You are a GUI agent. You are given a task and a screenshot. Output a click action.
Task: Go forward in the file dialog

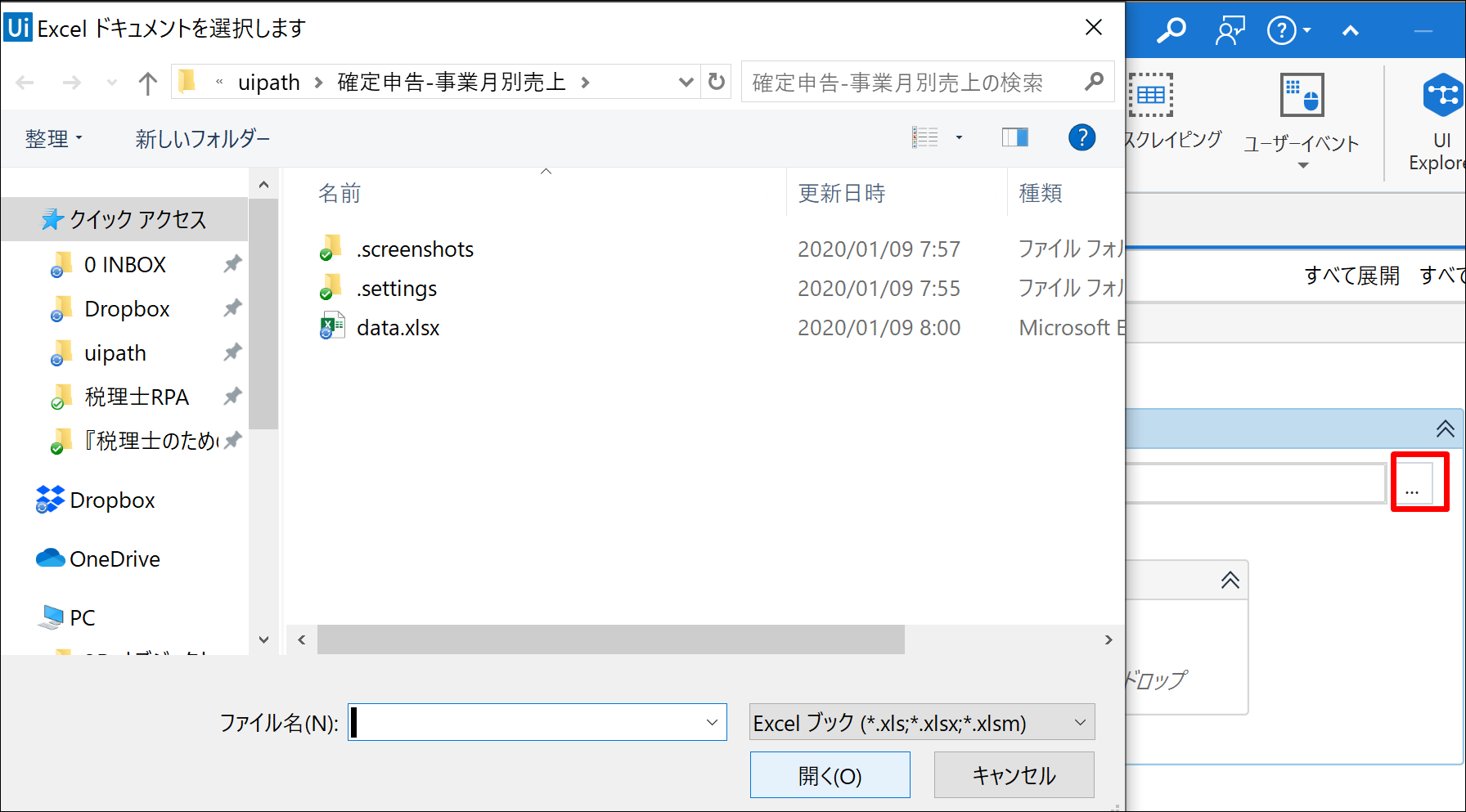(72, 83)
